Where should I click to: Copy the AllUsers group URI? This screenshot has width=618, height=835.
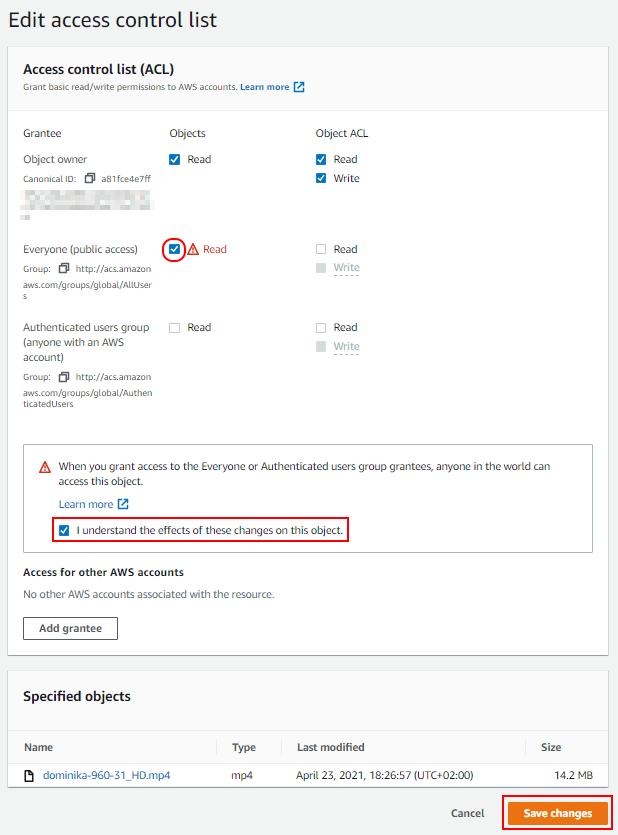pyautogui.click(x=64, y=268)
